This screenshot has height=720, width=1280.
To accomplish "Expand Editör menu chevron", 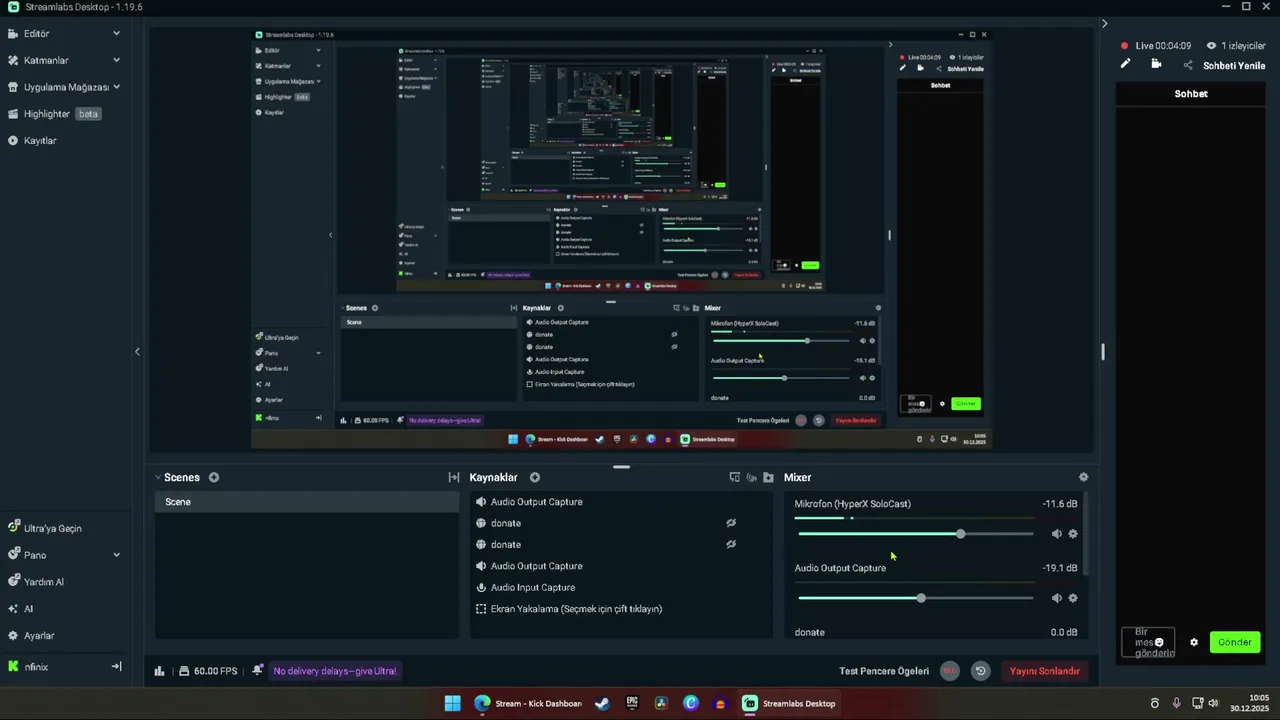I will (x=116, y=33).
